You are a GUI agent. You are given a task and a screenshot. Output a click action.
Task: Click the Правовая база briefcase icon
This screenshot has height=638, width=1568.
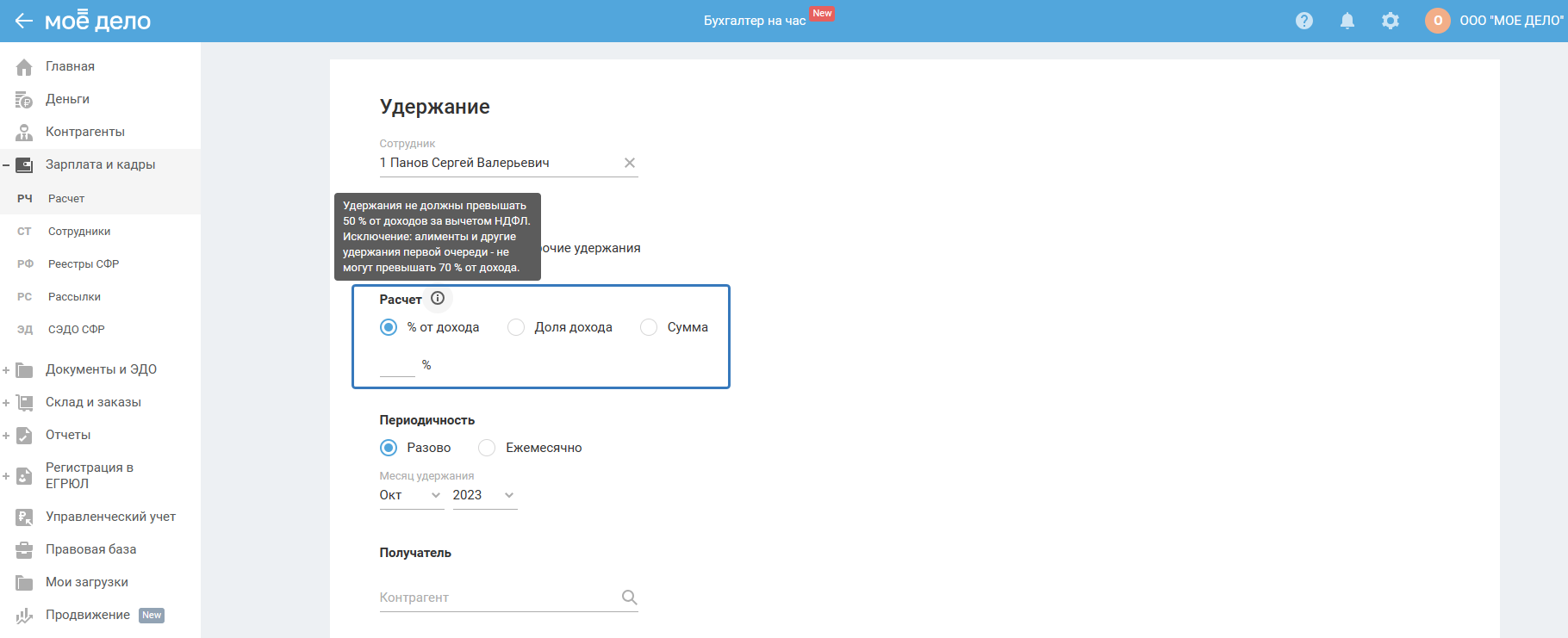coord(24,549)
